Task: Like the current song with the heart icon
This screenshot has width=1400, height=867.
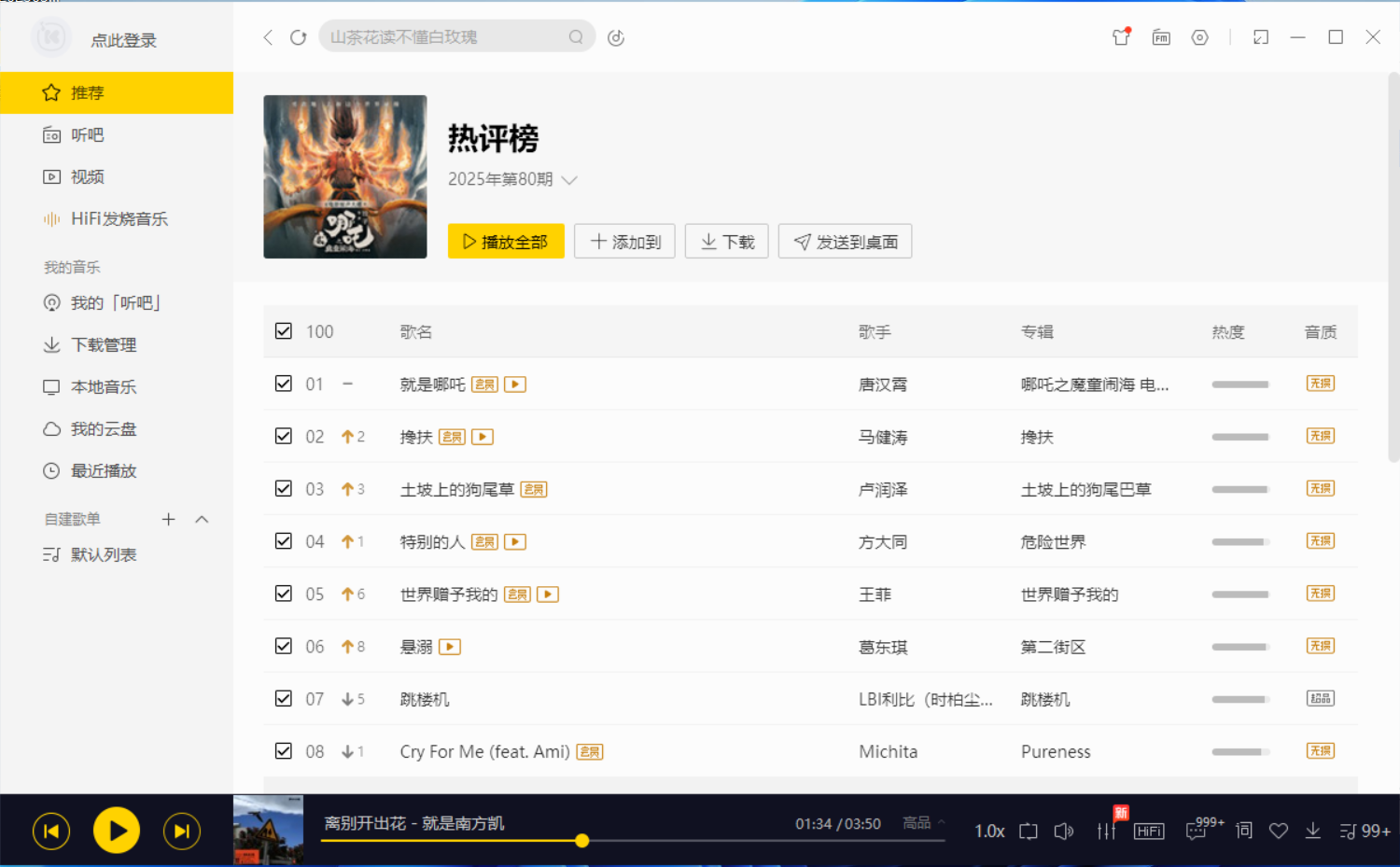Action: 1279,831
